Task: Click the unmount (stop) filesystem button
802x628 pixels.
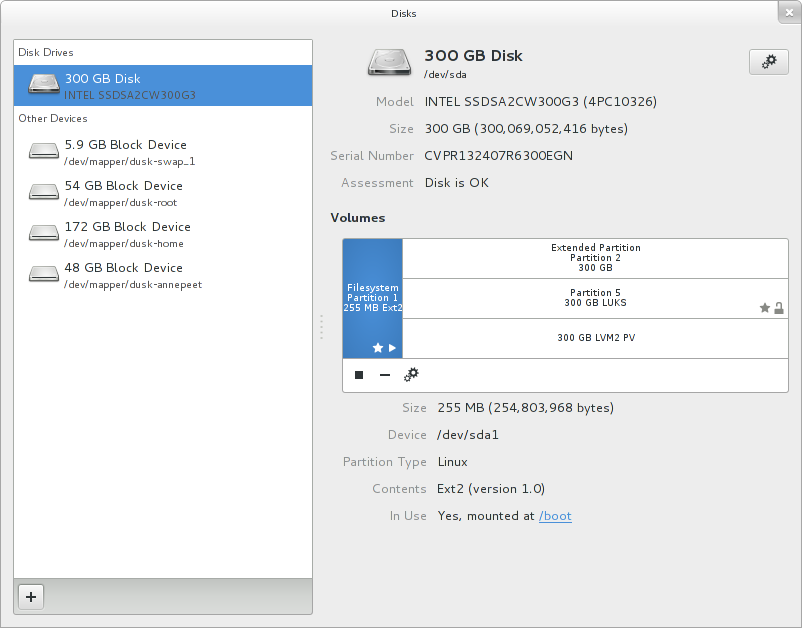Action: pos(359,375)
